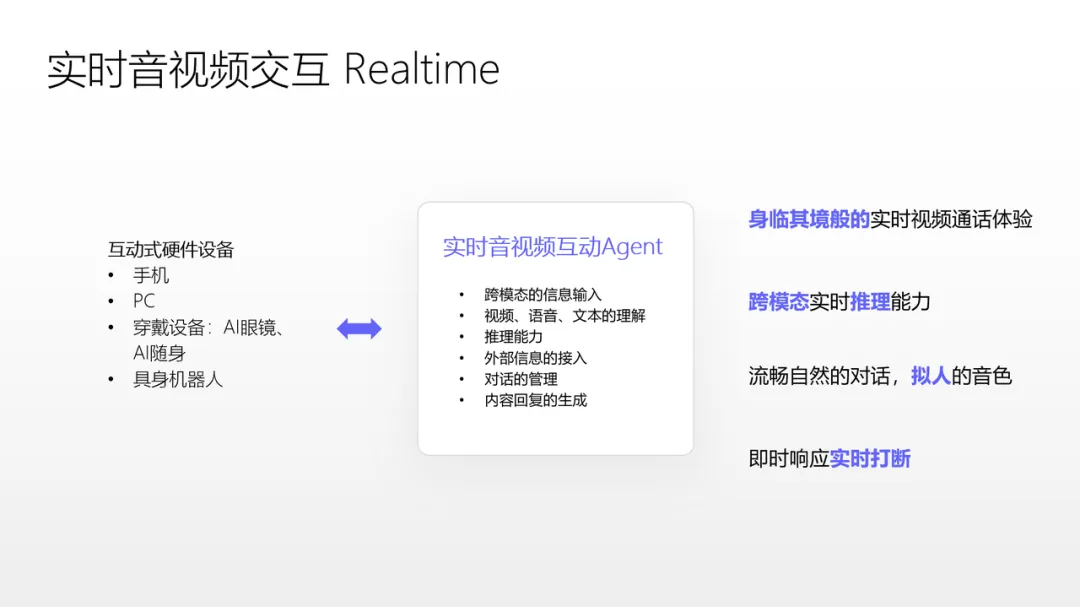Select the 推理能力 bullet item
This screenshot has height=607, width=1080.
click(x=513, y=336)
